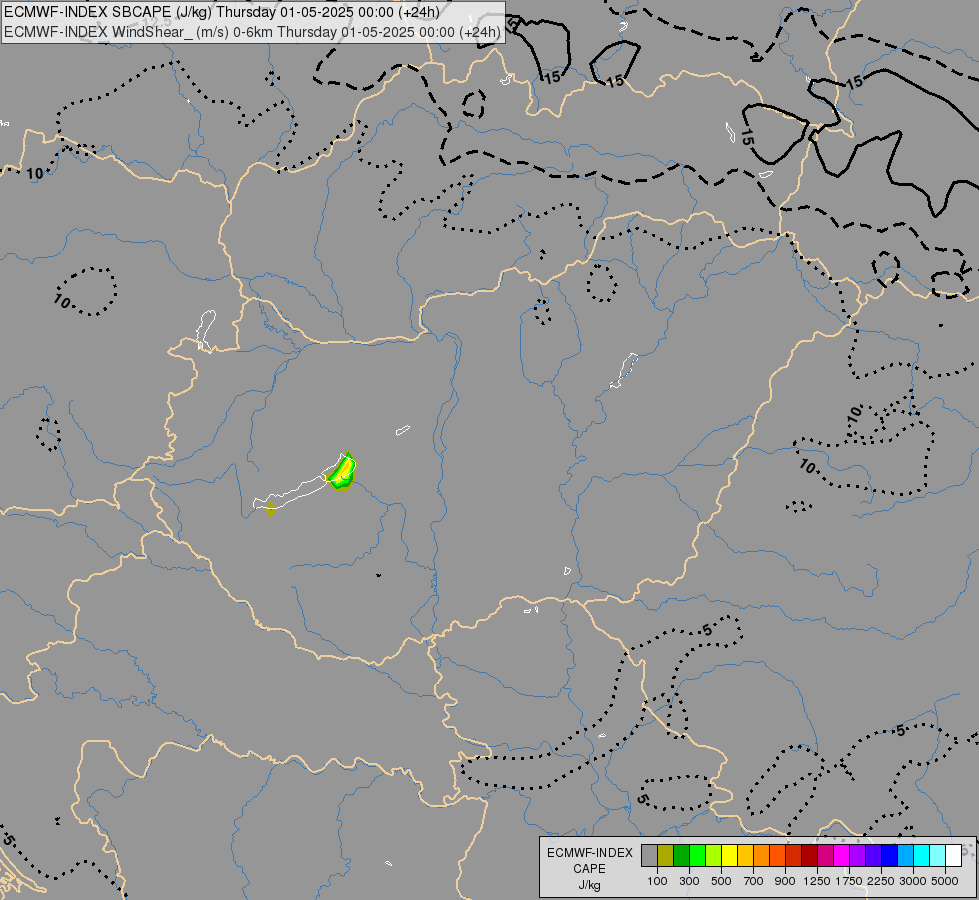Image resolution: width=979 pixels, height=900 pixels.
Task: Click the gray swatch in the CAPE legend
Action: [x=650, y=856]
